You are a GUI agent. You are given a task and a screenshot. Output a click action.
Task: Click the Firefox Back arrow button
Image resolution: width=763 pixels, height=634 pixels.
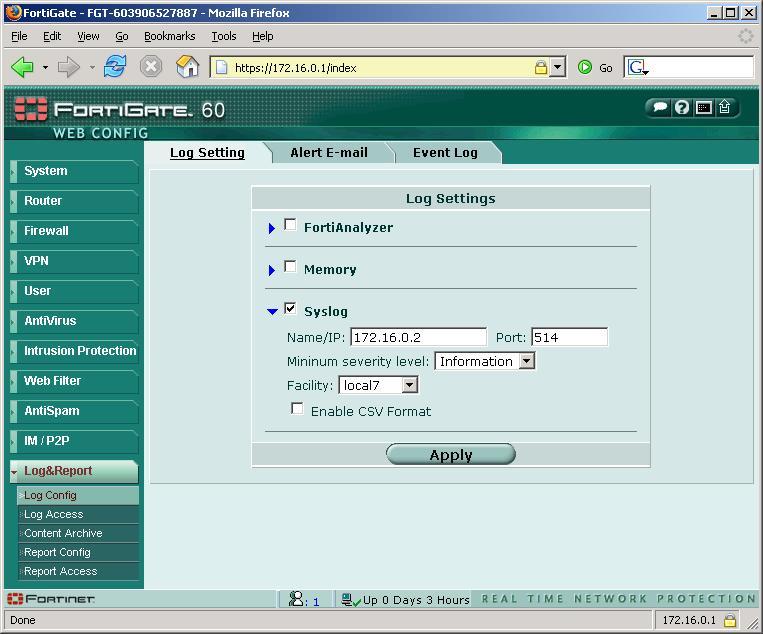tap(22, 67)
